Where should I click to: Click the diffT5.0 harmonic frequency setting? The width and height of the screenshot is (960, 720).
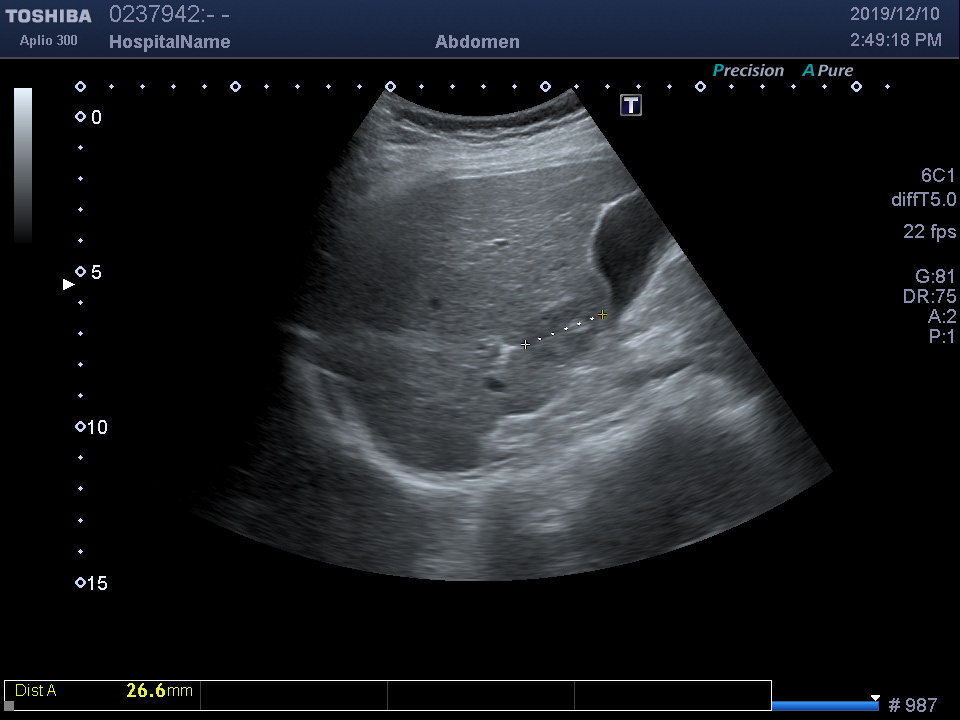[x=923, y=200]
